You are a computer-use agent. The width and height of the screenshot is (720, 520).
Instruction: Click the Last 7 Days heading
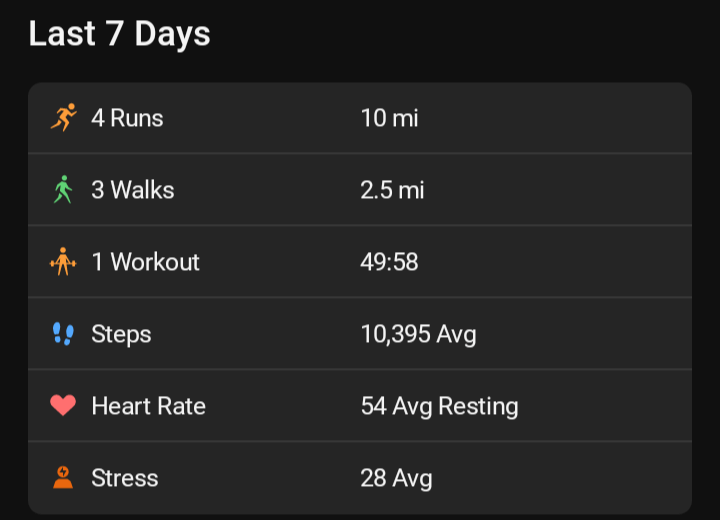point(119,34)
